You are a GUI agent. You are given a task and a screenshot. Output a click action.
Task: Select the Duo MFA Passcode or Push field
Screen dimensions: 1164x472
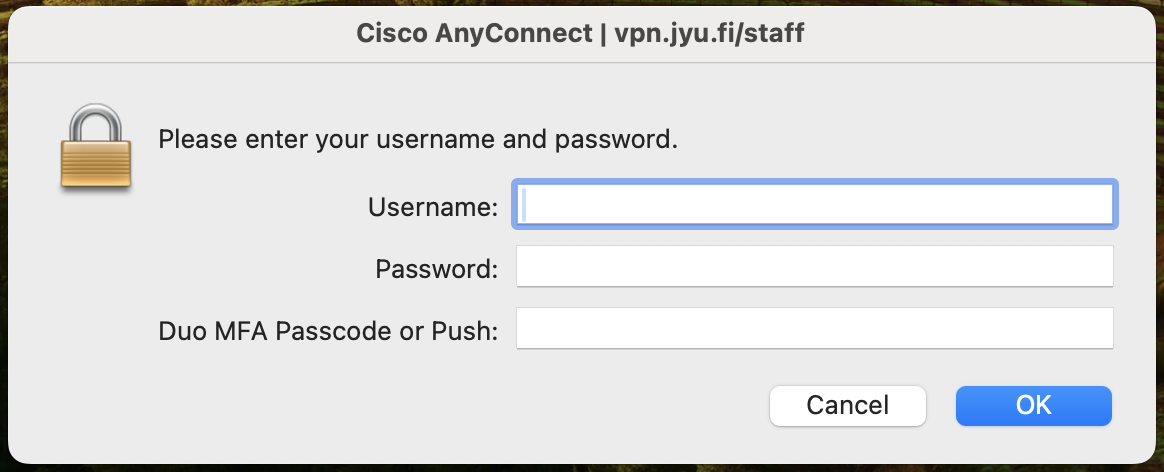[814, 329]
